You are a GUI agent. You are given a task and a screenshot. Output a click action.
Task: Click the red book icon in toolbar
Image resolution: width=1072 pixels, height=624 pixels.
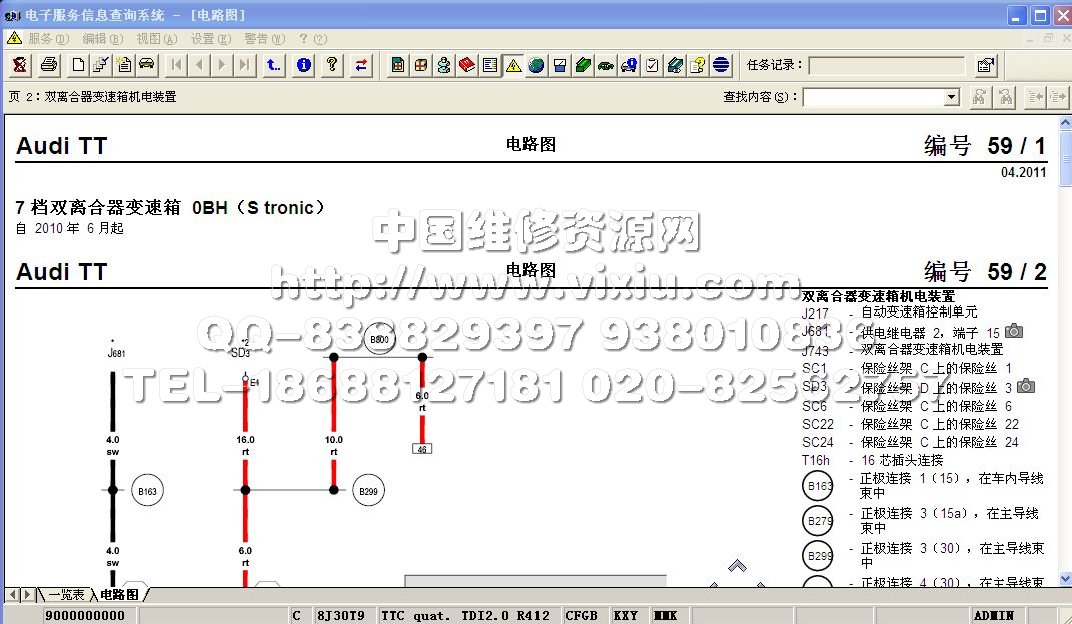pos(467,65)
